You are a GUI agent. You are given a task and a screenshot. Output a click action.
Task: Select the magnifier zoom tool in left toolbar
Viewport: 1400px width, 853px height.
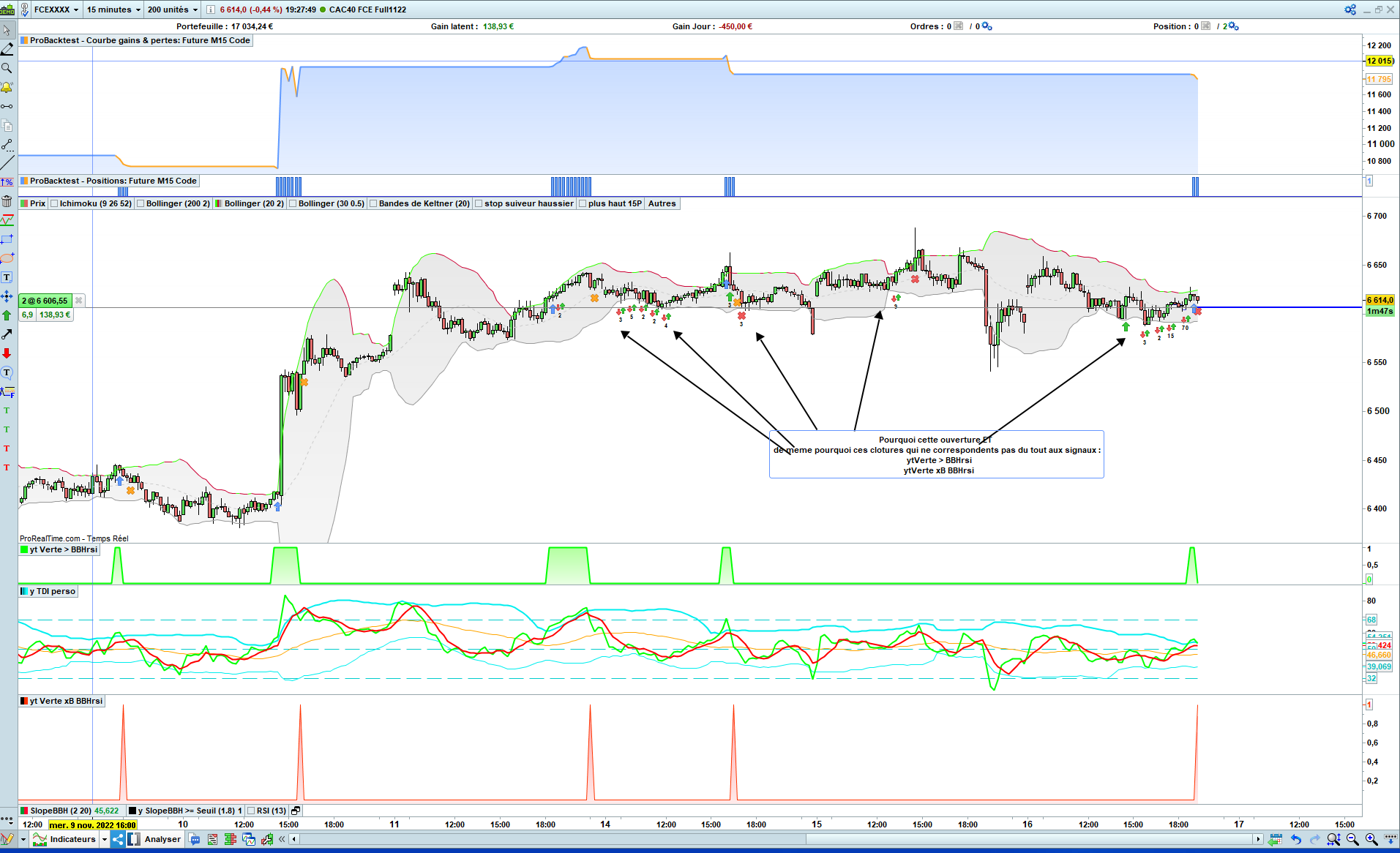7,68
